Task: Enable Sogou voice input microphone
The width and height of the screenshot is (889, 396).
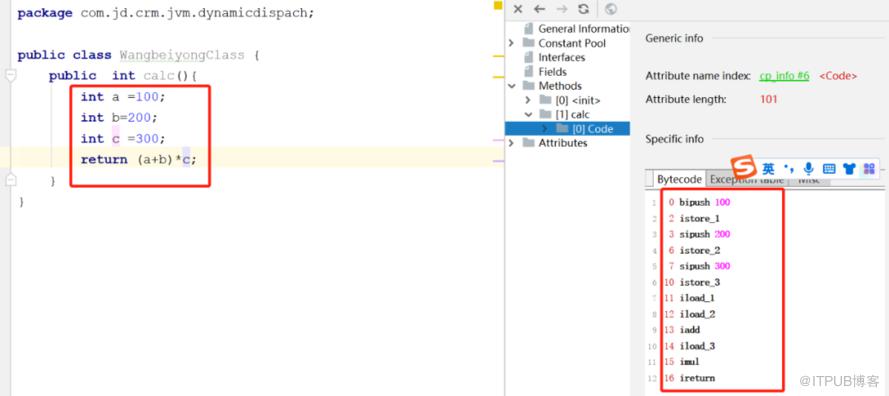Action: [x=808, y=168]
